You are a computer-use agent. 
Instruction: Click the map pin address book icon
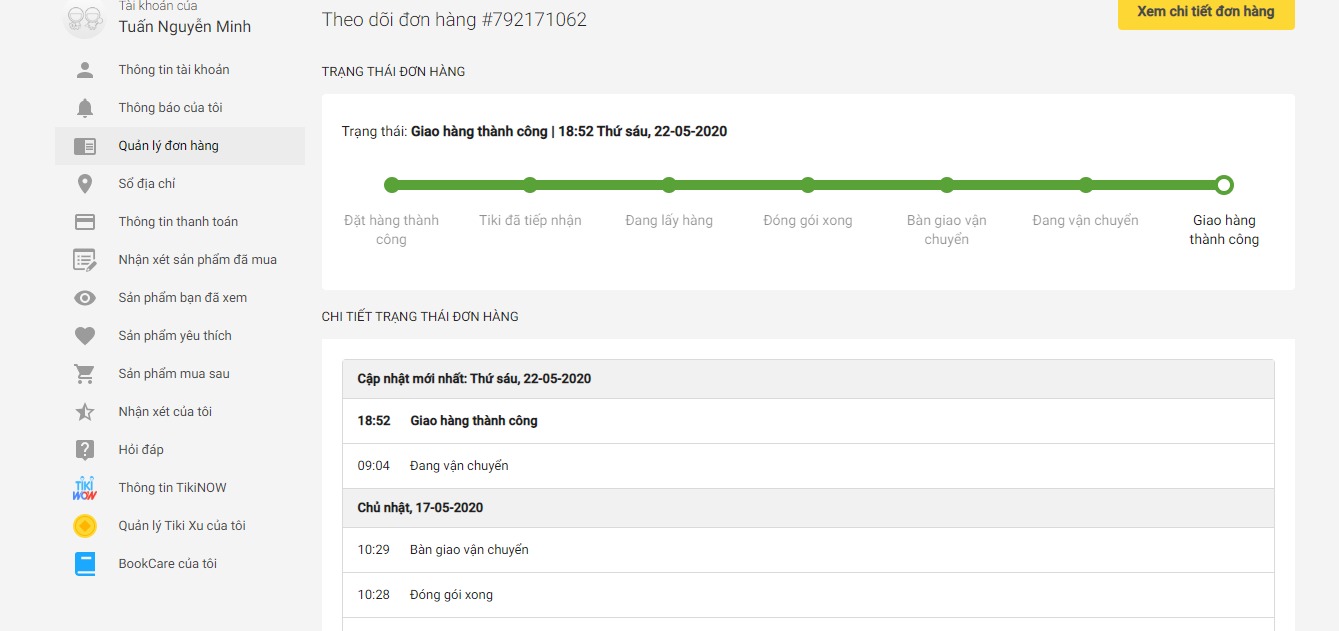click(x=85, y=184)
